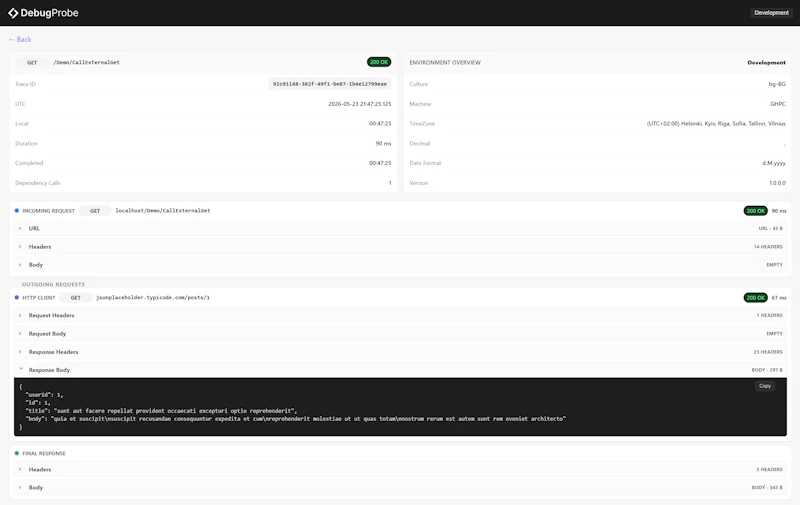Click the GET method pill beside /Demo/CallExternalGet

coord(32,63)
